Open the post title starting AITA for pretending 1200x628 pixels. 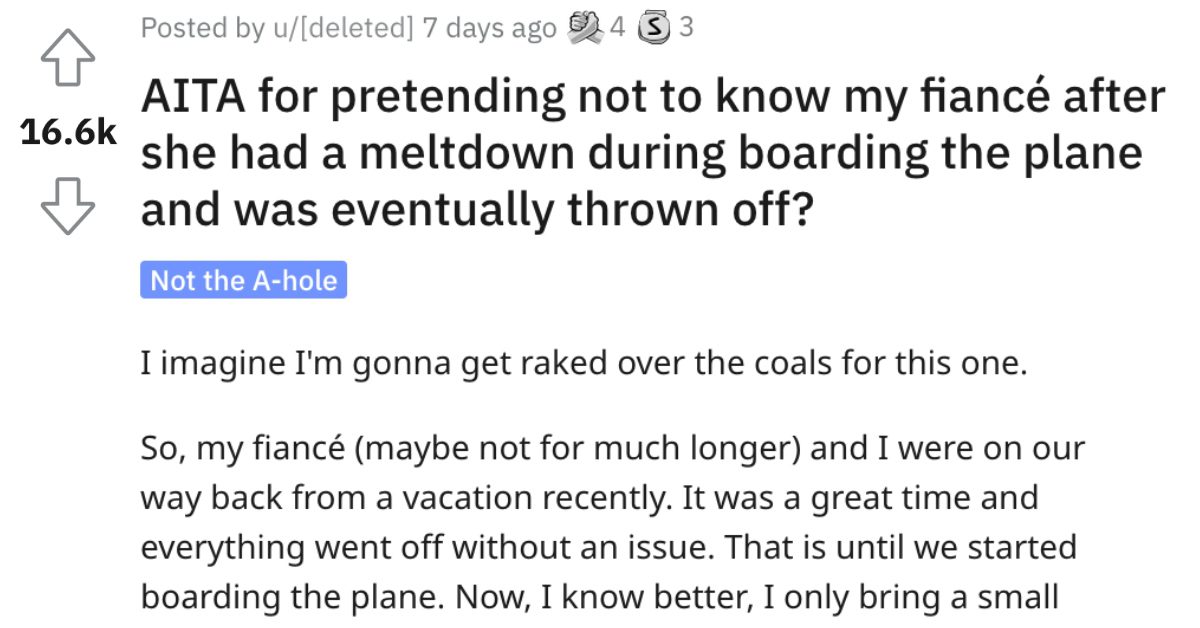[x=653, y=154]
